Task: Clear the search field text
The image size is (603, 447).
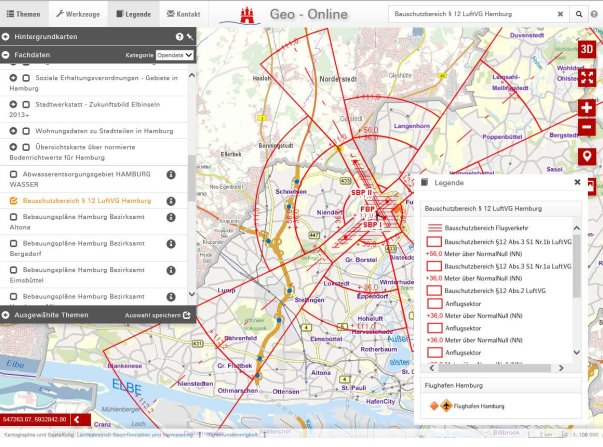Action: coord(576,16)
